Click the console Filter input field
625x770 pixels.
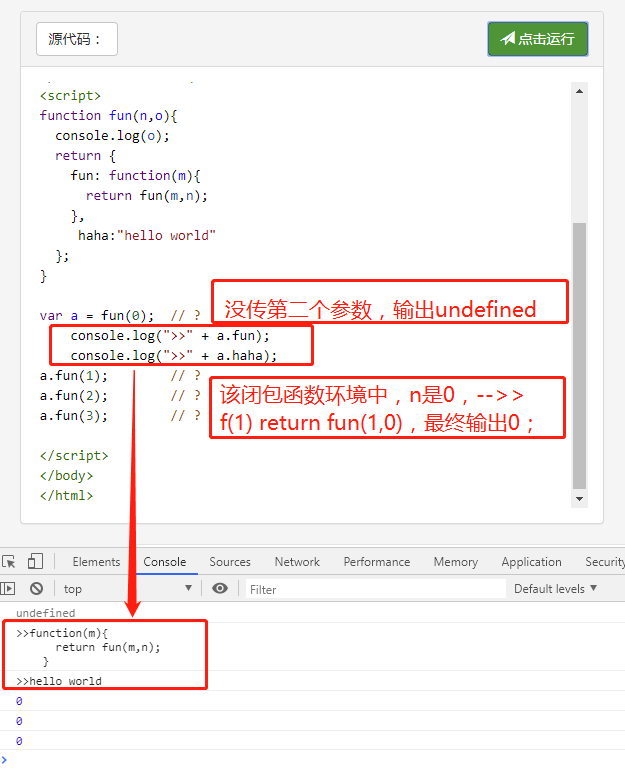pyautogui.click(x=376, y=589)
